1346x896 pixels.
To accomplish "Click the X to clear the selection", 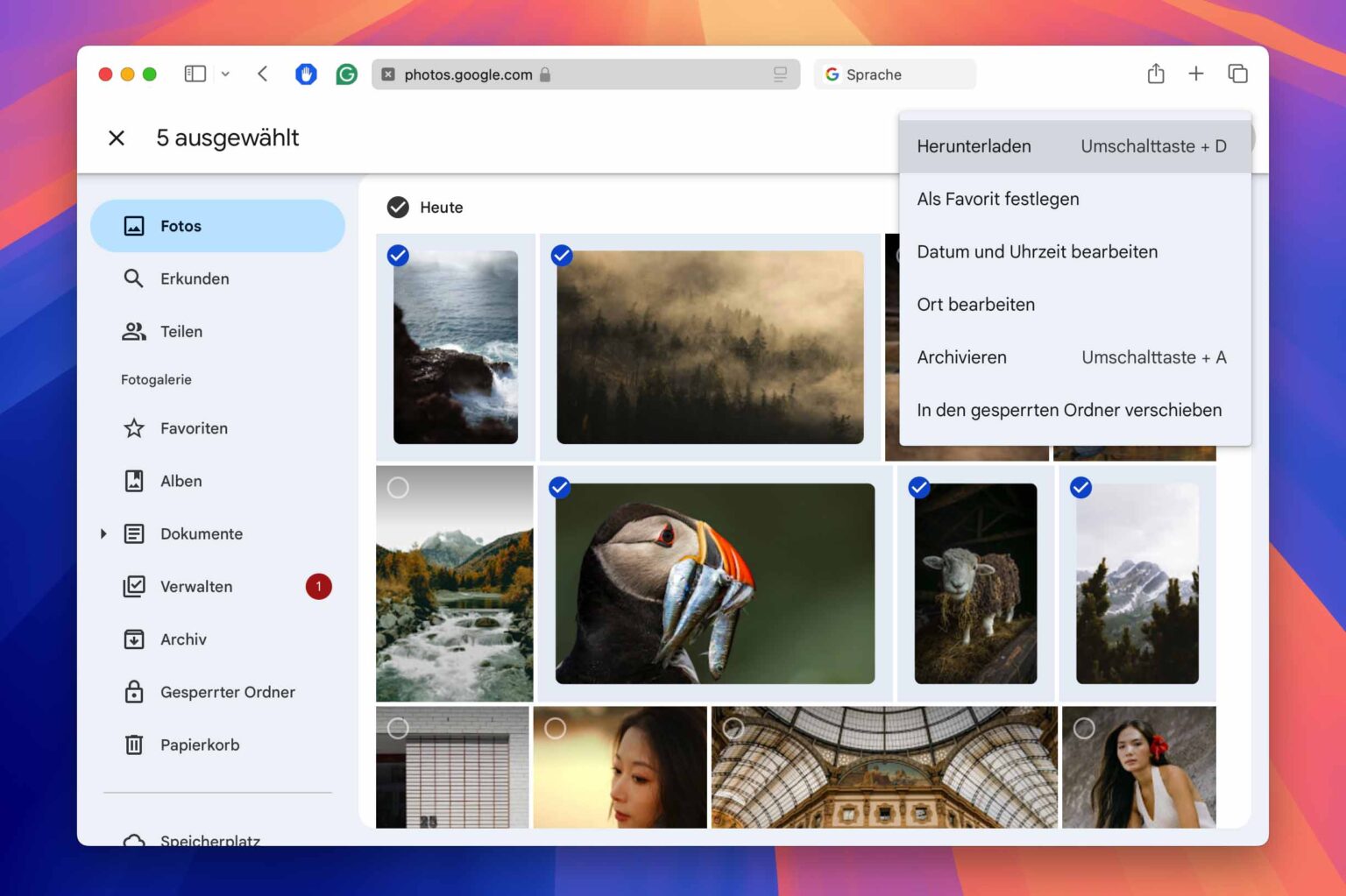I will coord(117,138).
